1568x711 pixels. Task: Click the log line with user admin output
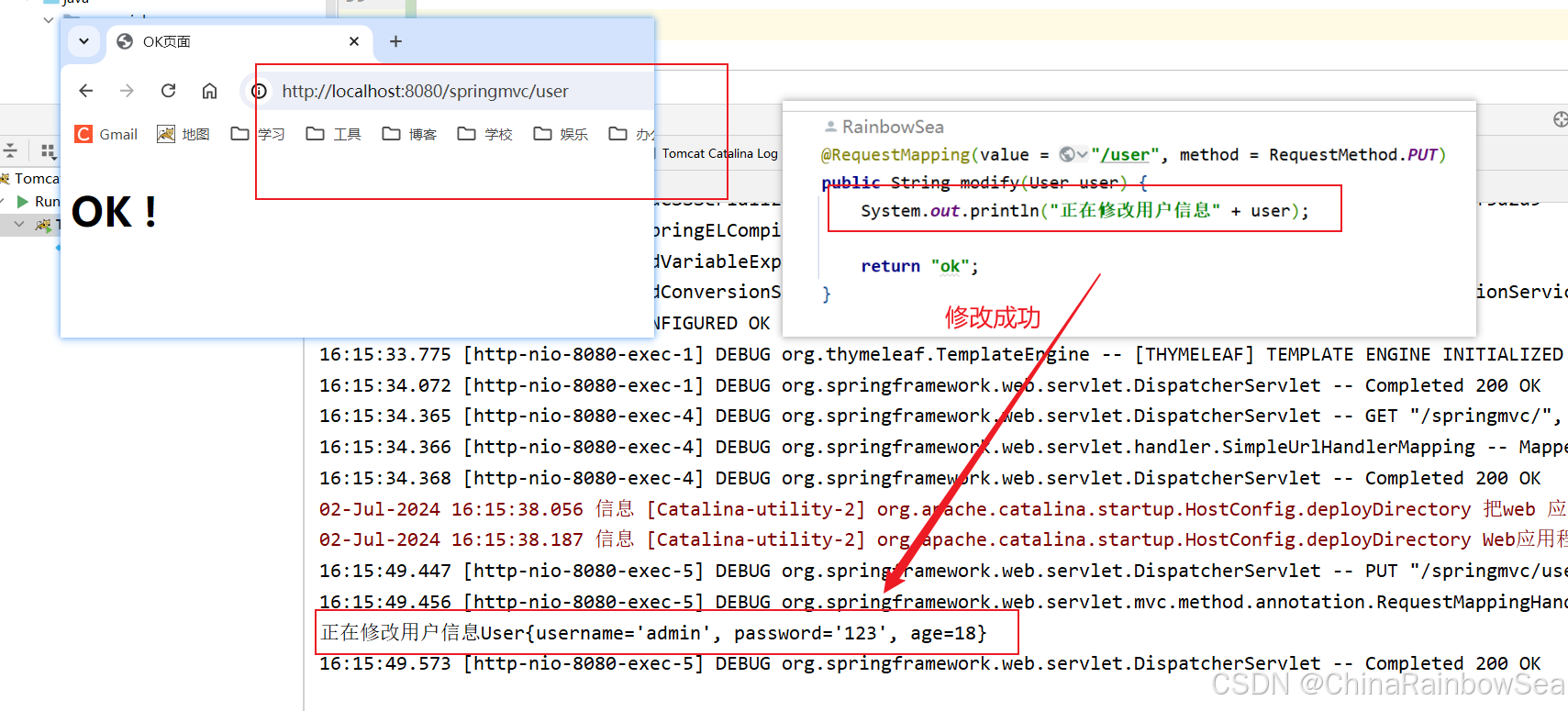[653, 633]
